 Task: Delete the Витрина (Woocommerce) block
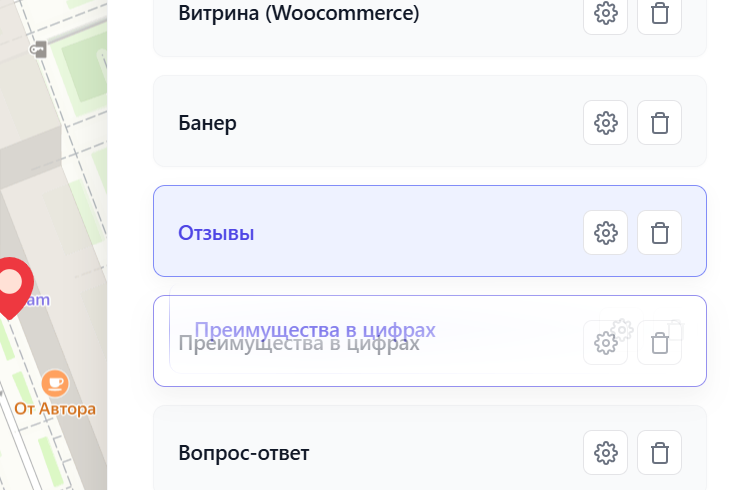click(x=659, y=14)
